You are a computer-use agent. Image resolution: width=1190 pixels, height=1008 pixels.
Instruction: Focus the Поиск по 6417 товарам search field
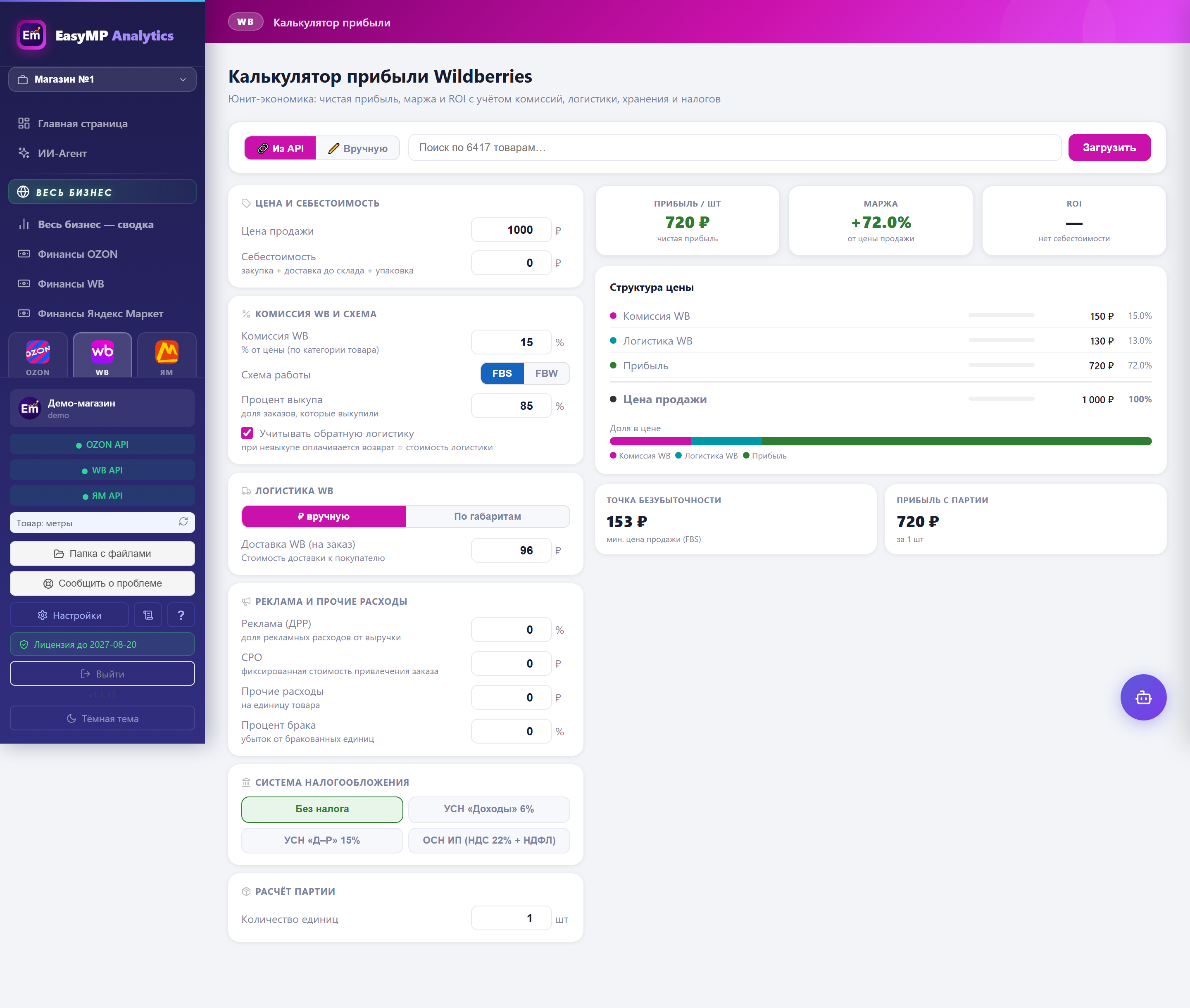[735, 147]
